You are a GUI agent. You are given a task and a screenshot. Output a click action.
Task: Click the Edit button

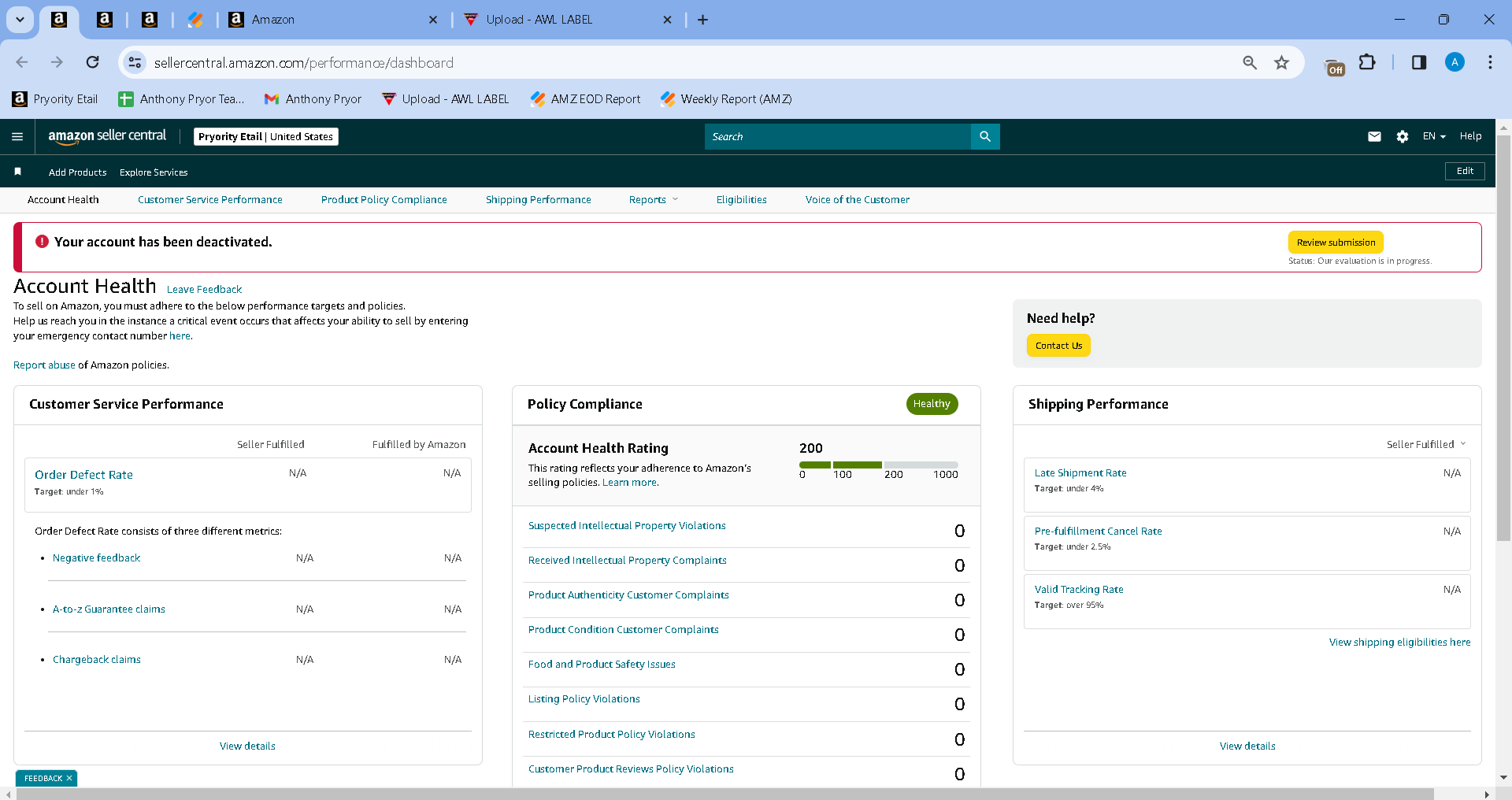[x=1465, y=171]
